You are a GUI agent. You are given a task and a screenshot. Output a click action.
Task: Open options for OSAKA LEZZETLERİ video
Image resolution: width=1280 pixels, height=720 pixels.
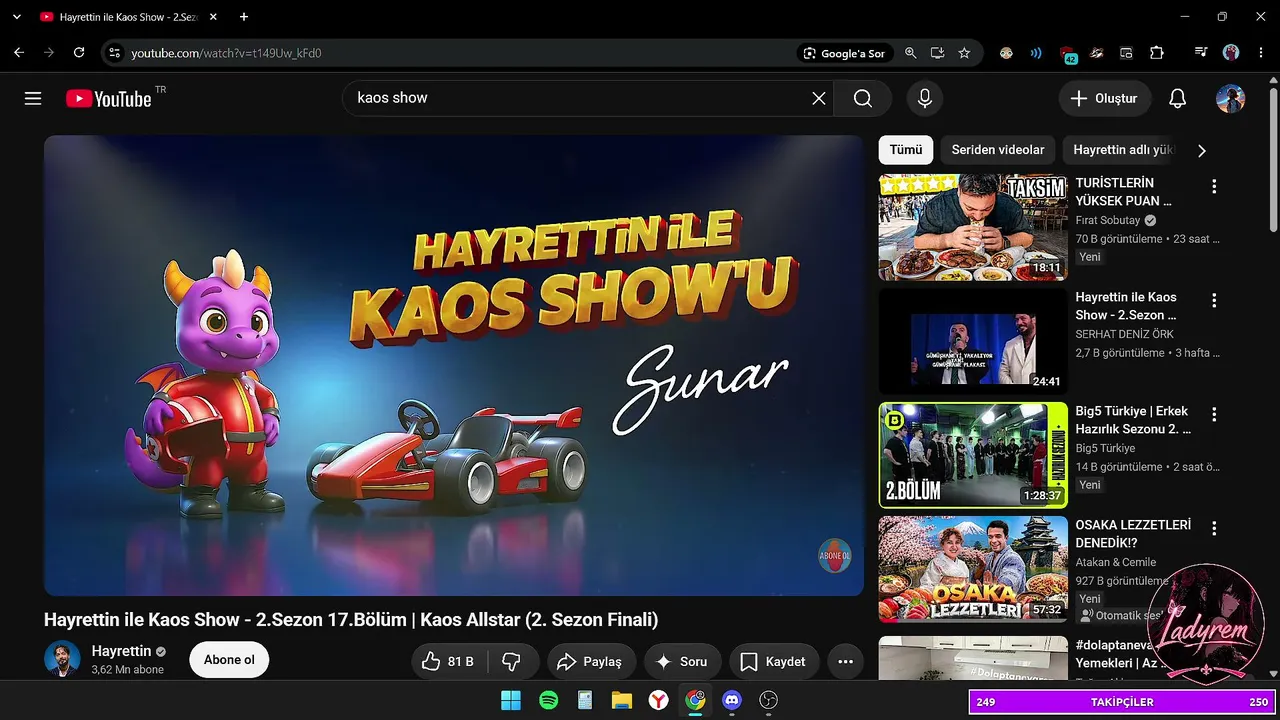point(1214,528)
